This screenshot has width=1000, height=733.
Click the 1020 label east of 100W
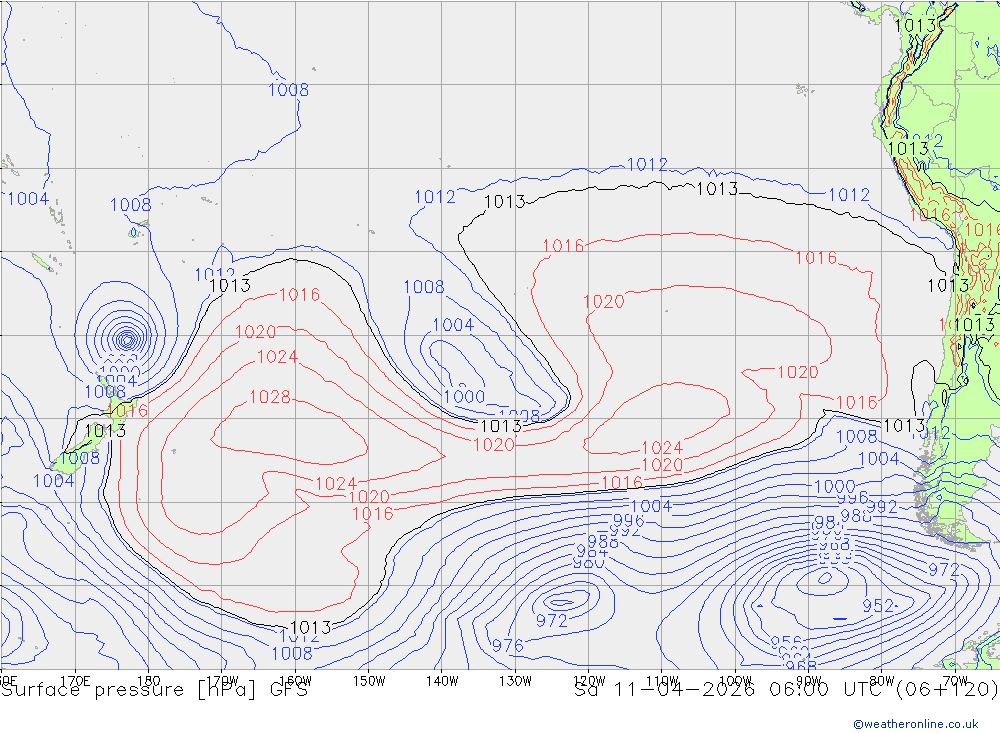click(x=798, y=372)
